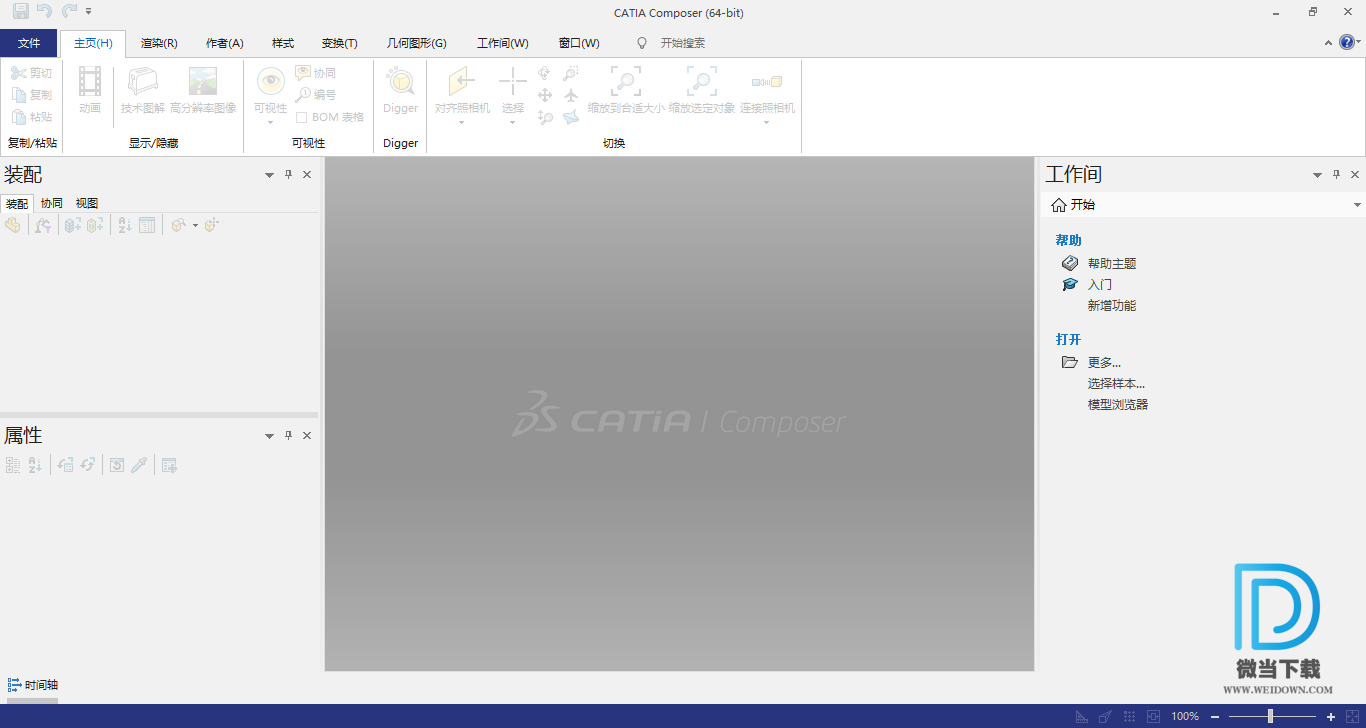Click the zoom slider handle in status bar
Image resolution: width=1366 pixels, height=728 pixels.
click(x=1270, y=717)
